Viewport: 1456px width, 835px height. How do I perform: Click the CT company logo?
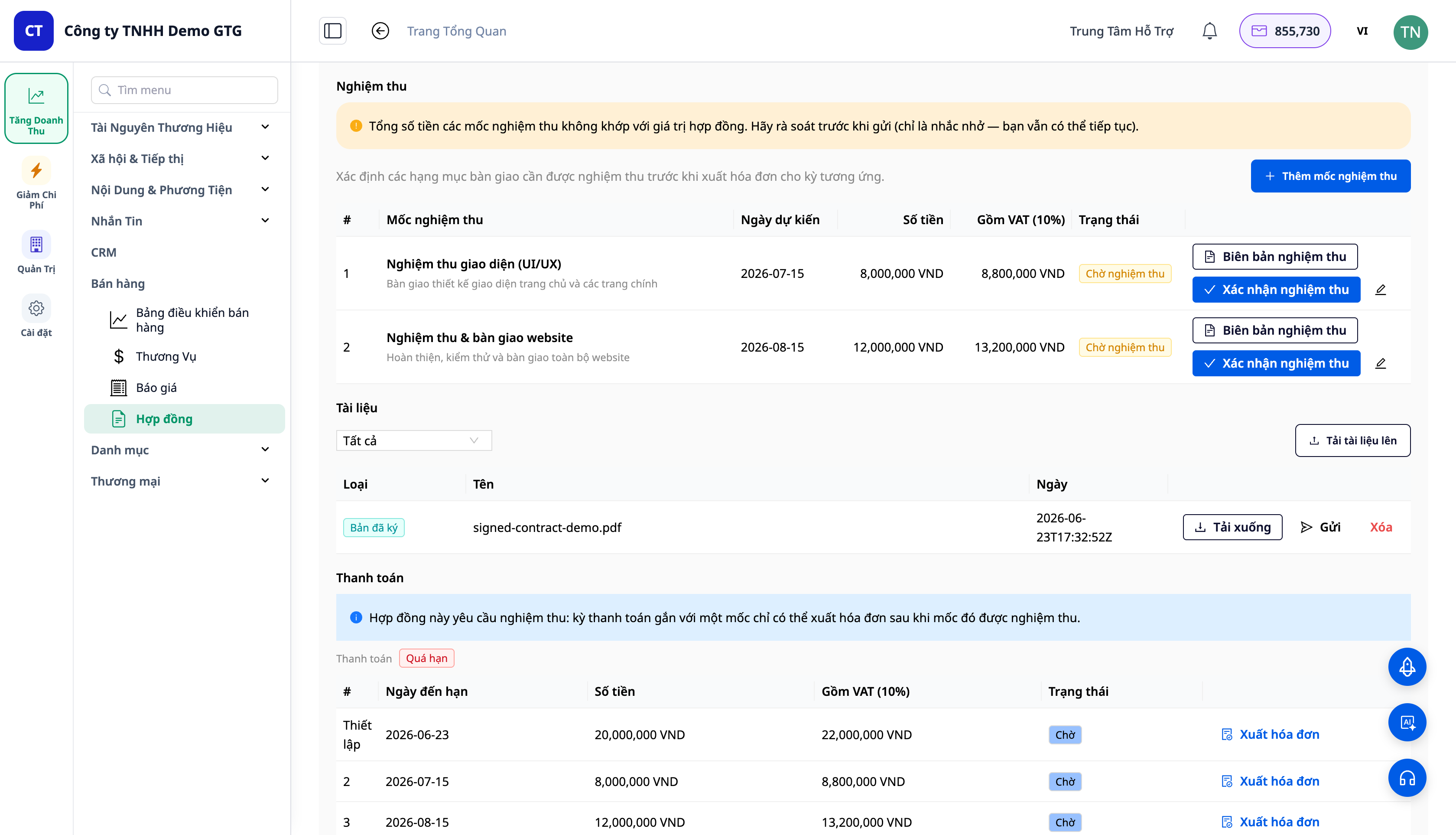click(34, 31)
